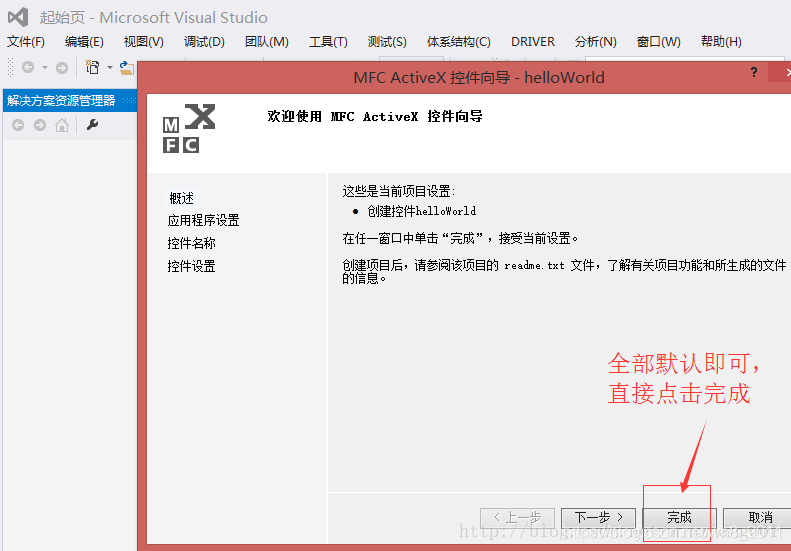
Task: Click the text '创建控件helloWorld'
Action: (x=422, y=211)
